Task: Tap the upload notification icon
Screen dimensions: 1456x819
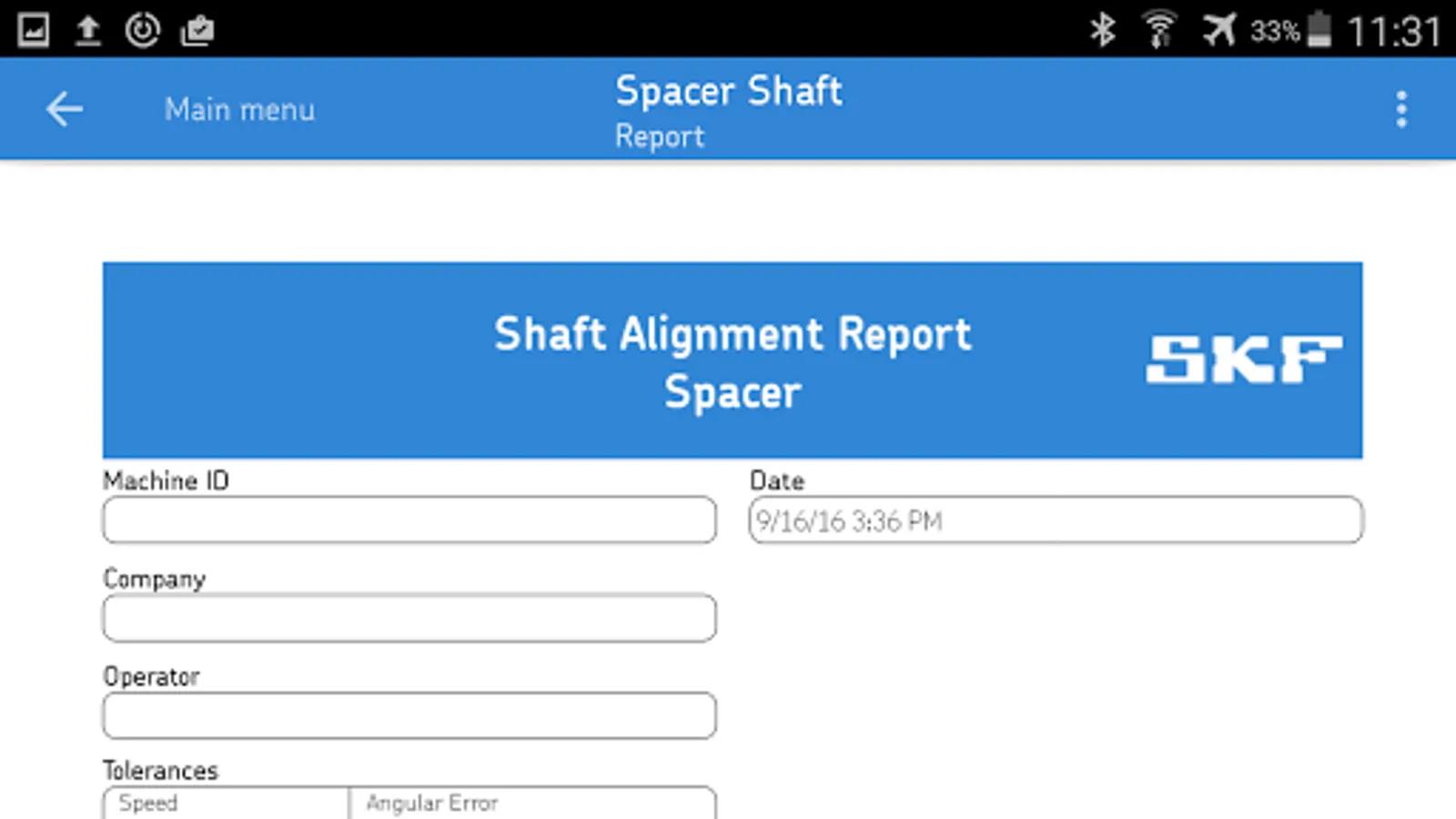Action: click(87, 30)
